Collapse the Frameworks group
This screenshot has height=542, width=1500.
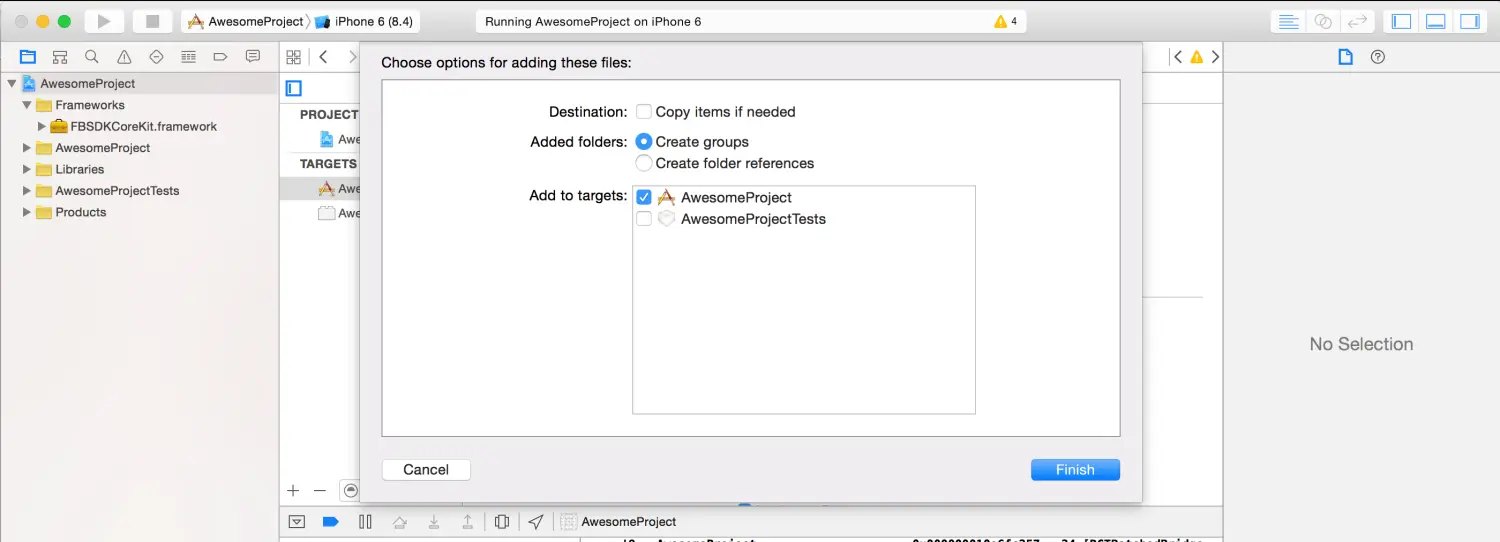click(x=27, y=105)
